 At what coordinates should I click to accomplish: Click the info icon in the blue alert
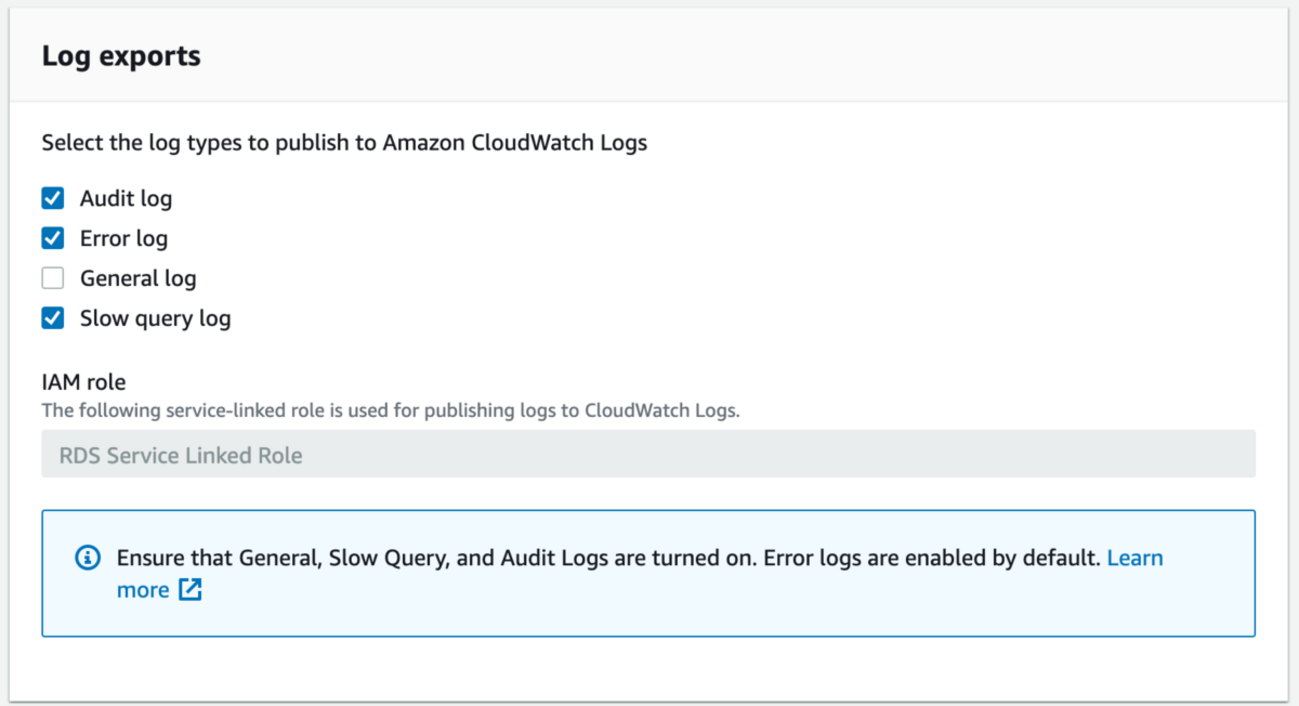pyautogui.click(x=88, y=558)
